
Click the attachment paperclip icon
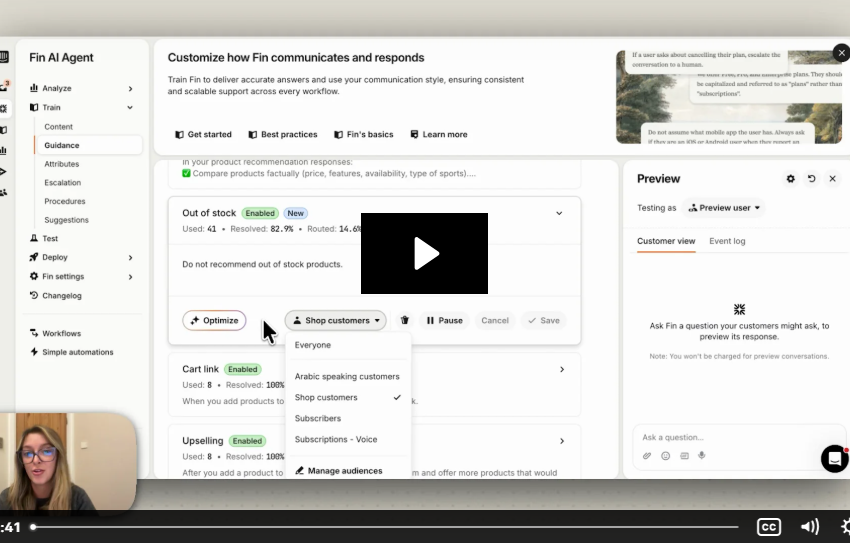pos(647,456)
